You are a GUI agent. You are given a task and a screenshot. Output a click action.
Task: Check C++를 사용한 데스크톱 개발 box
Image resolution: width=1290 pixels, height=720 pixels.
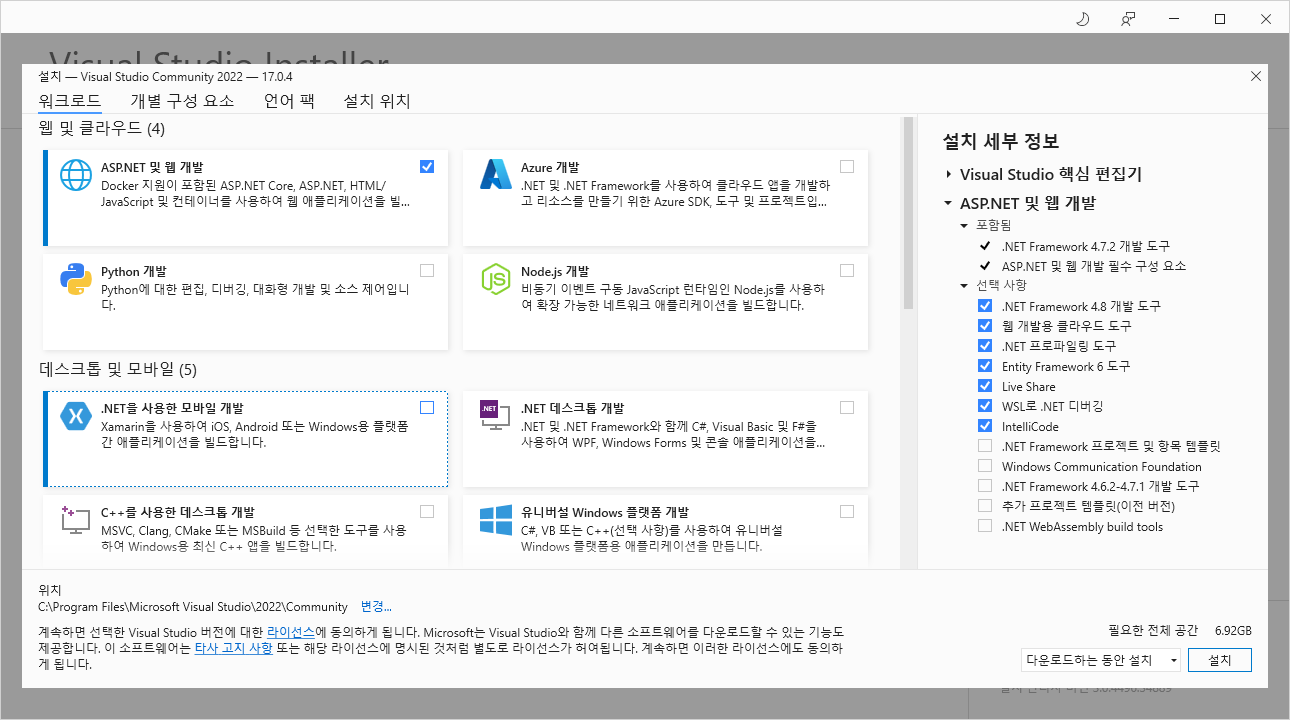coord(428,511)
